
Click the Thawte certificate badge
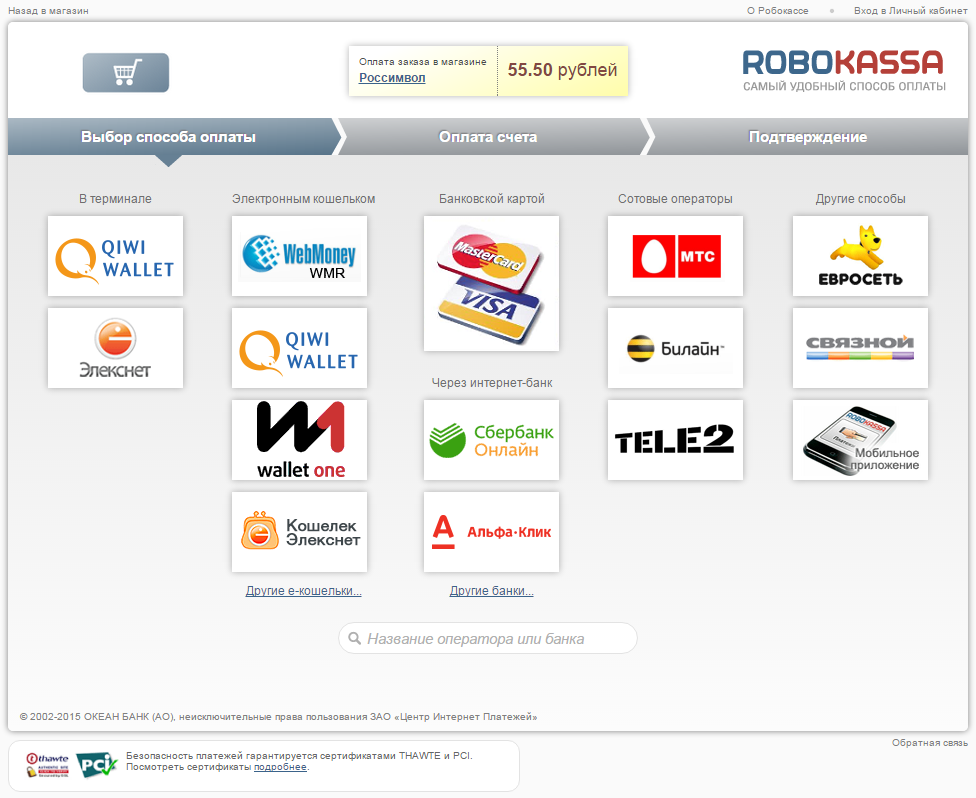point(47,765)
